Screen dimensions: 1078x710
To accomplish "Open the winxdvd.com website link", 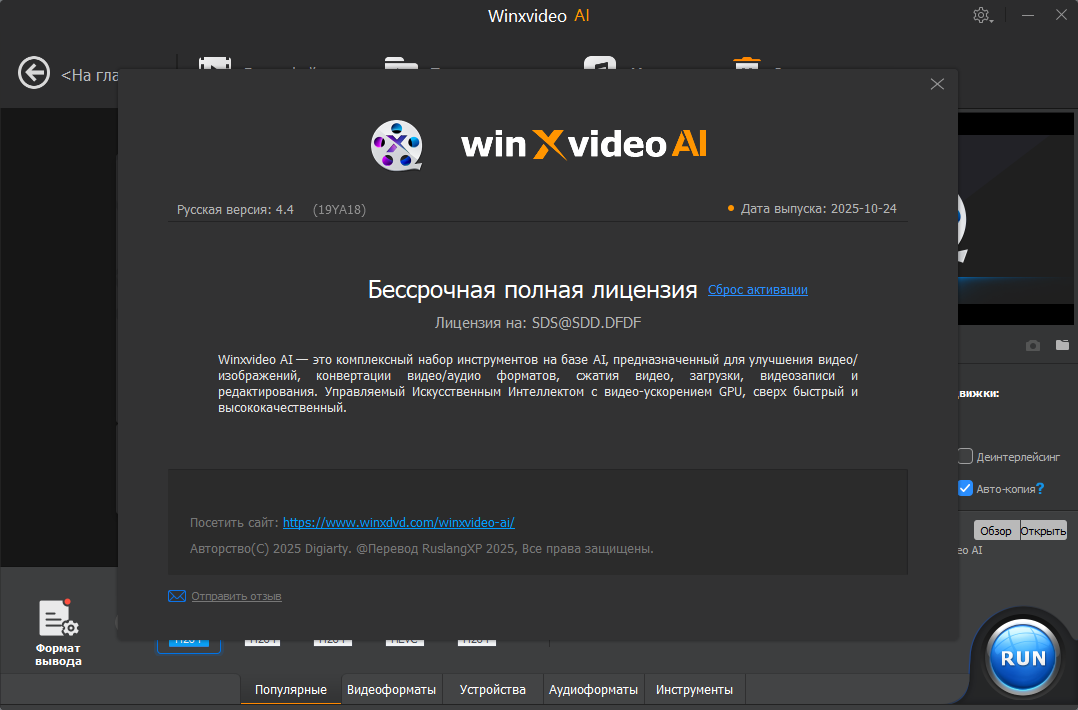I will click(x=399, y=522).
